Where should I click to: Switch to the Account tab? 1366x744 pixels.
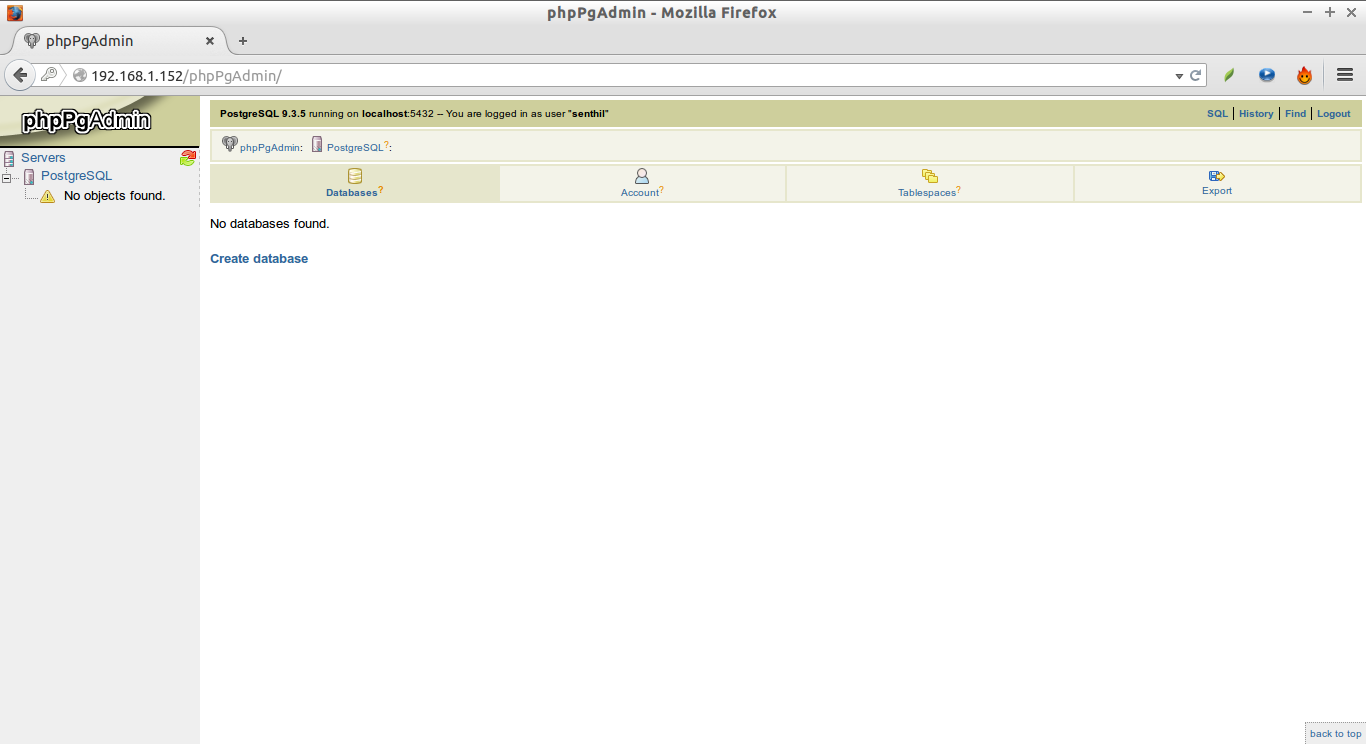[x=642, y=184]
